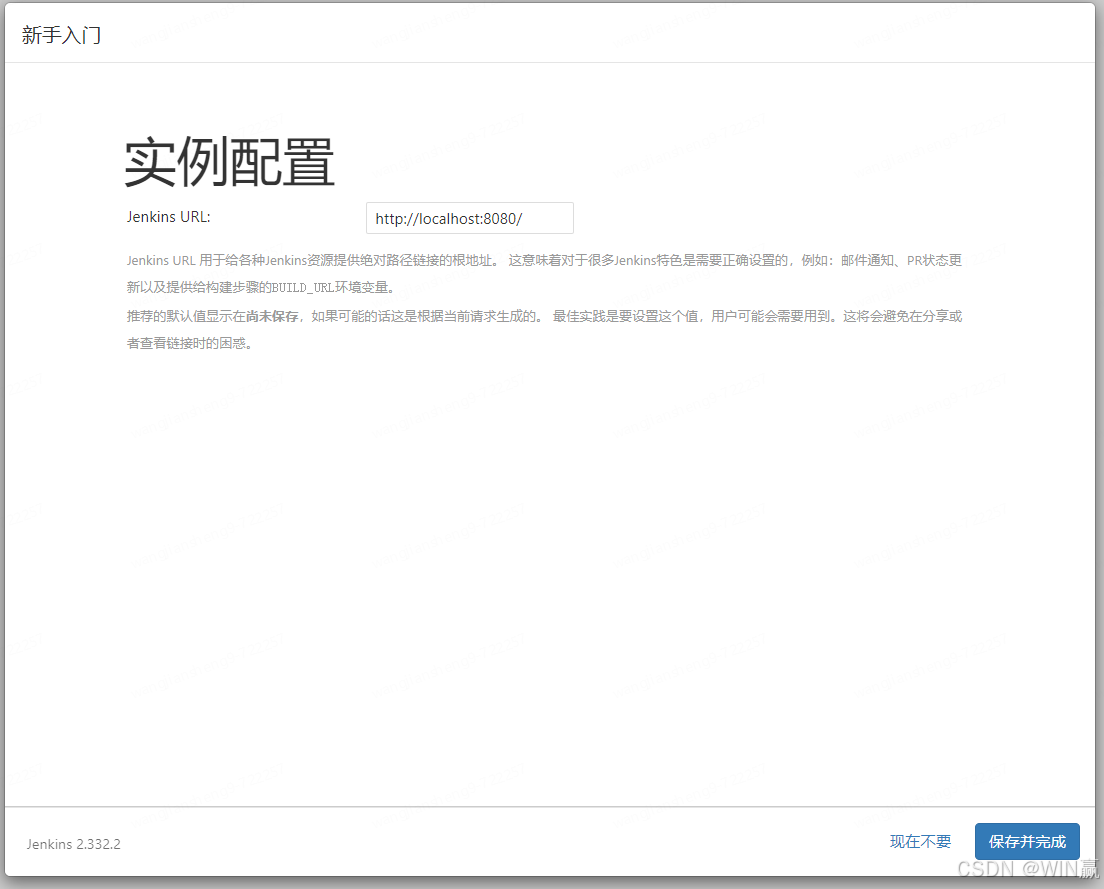Screen dimensions: 1104x889
Task: Click the BUILD_URL环境变量 description text
Action: [x=330, y=287]
